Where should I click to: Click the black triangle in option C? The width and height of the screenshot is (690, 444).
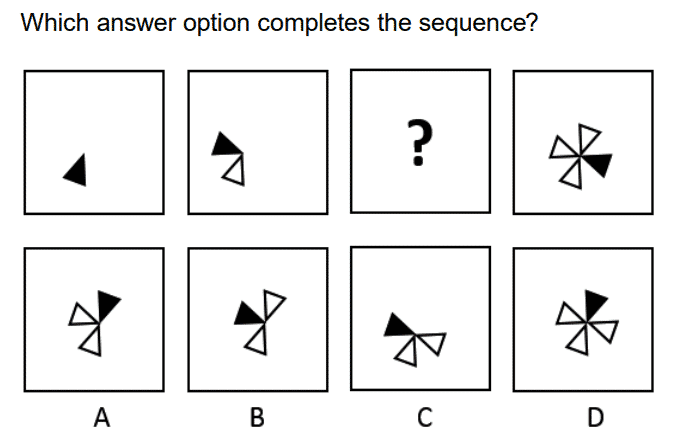[x=398, y=324]
